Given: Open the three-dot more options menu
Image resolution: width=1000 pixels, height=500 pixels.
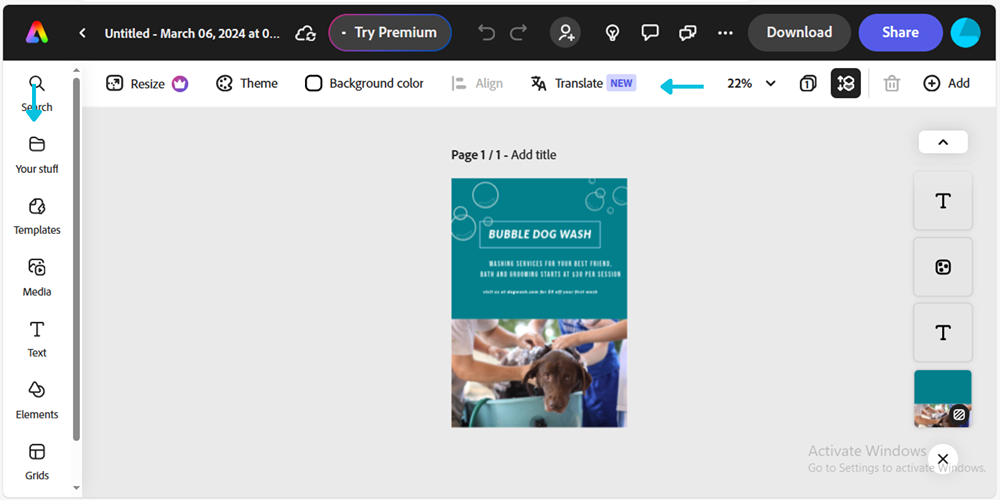Looking at the screenshot, I should click(x=725, y=33).
